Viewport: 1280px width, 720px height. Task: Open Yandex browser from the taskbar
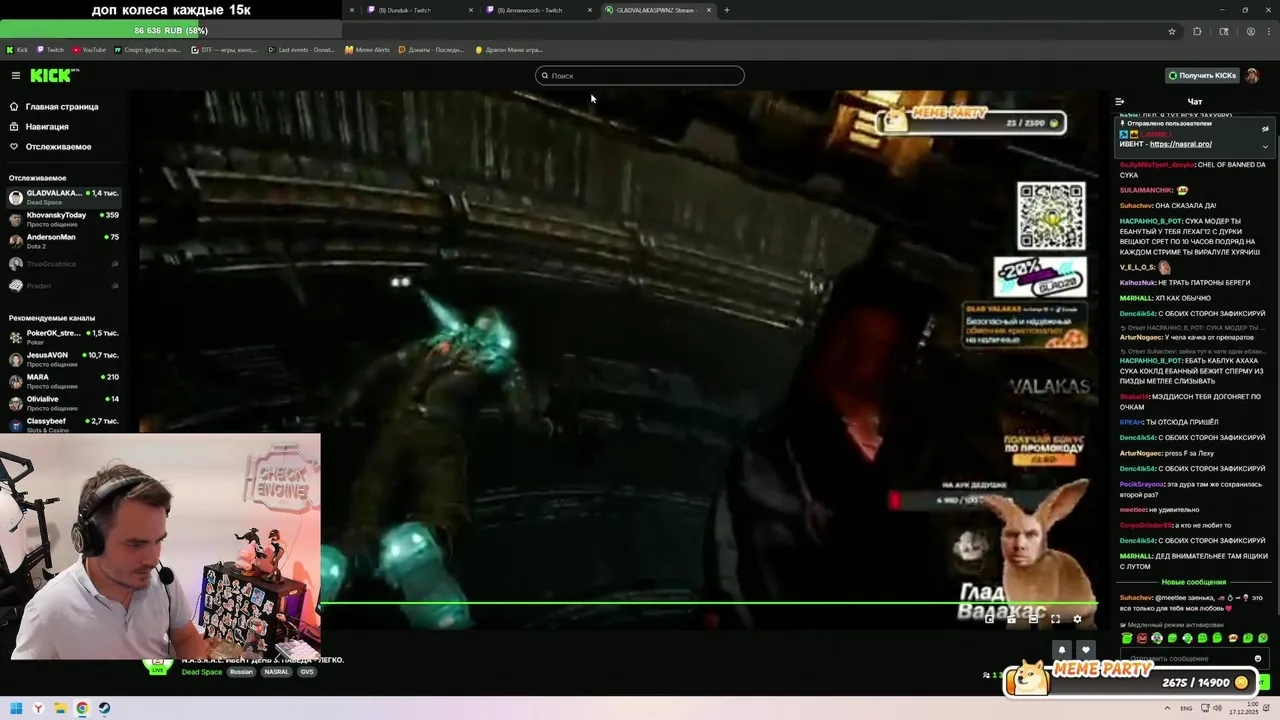coord(38,708)
